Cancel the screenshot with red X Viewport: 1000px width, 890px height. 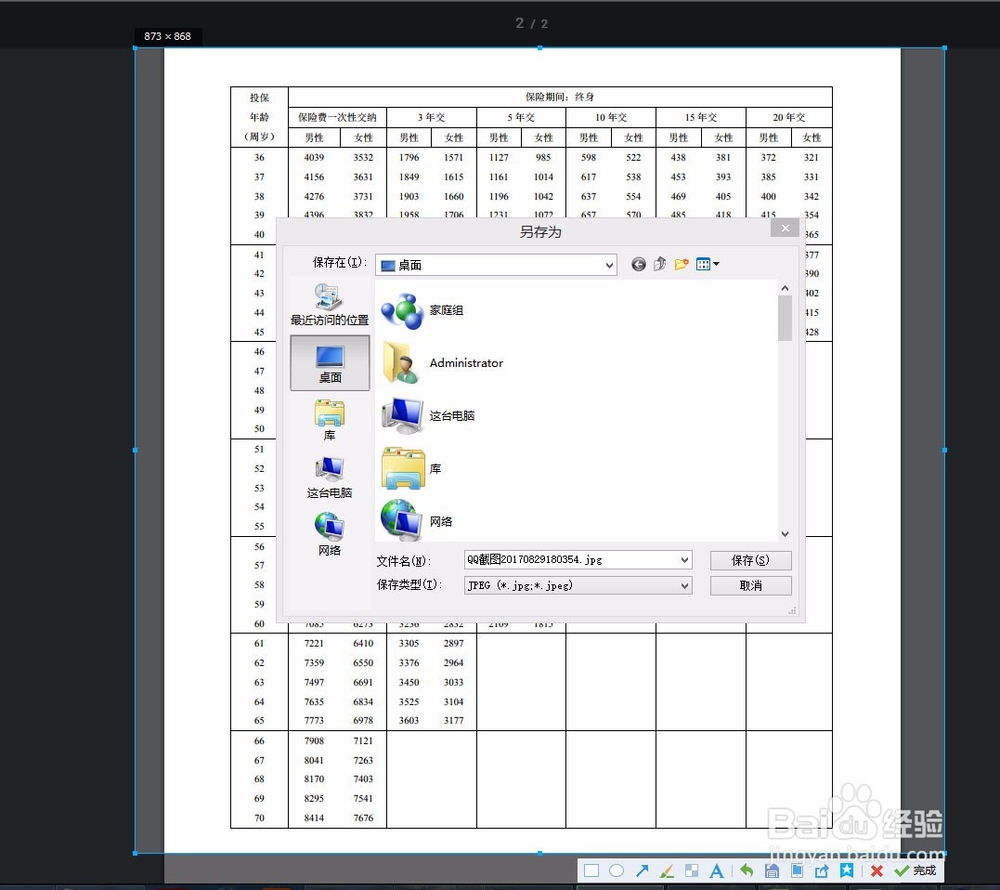coord(877,871)
